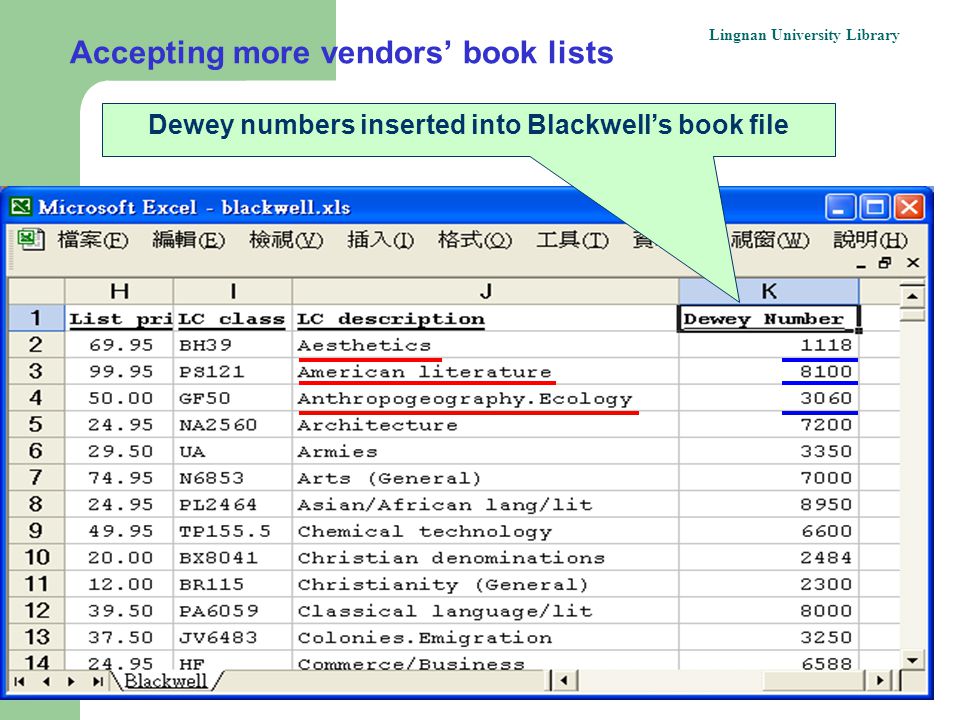
Task: Click the Colonies.Emigration cell
Action: 486,637
